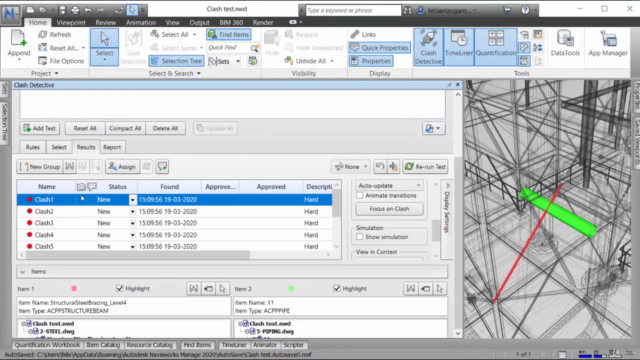Open the Item Catalog bottom tab

coord(103,345)
